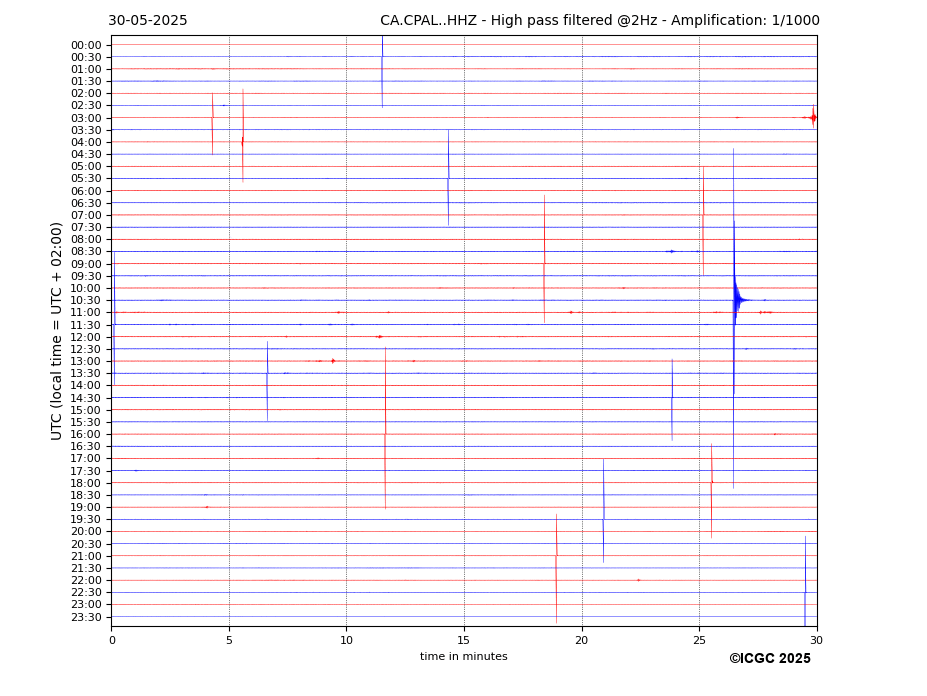Click the 20:30 trace time label

click(x=86, y=544)
